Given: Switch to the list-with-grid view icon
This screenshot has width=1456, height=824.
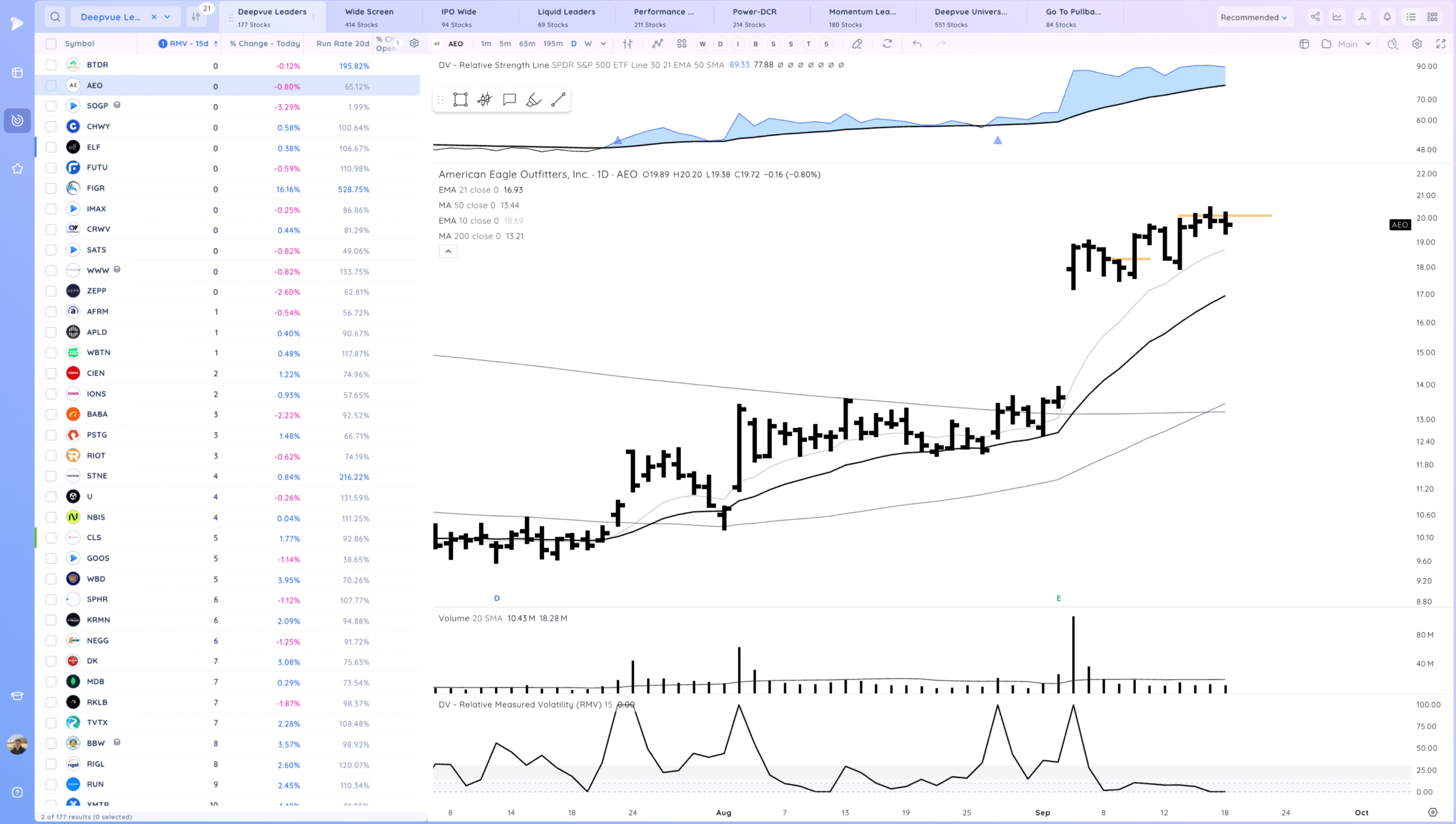Looking at the screenshot, I should pyautogui.click(x=1433, y=17).
